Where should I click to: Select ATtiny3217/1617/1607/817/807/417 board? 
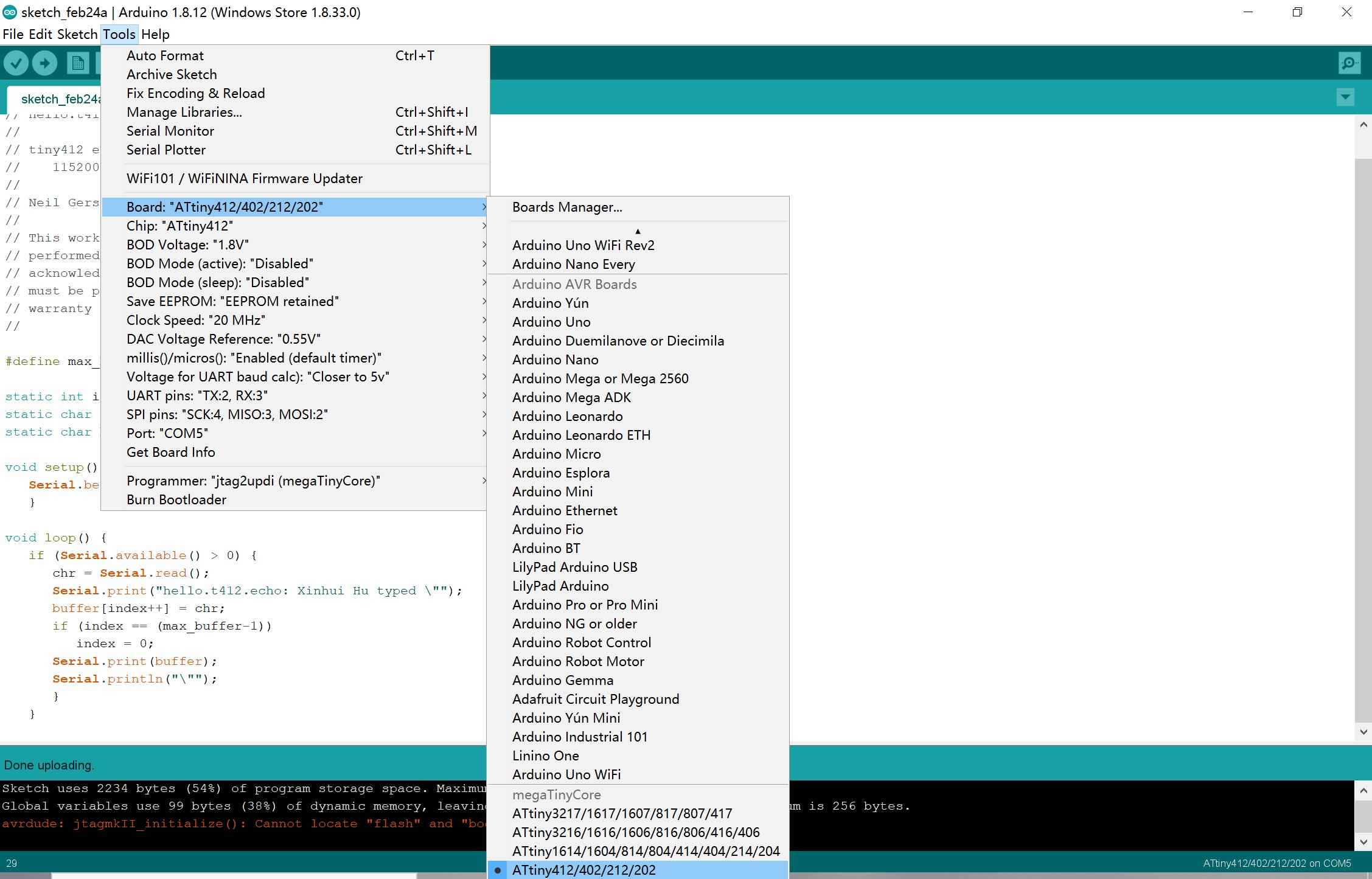[x=638, y=813]
